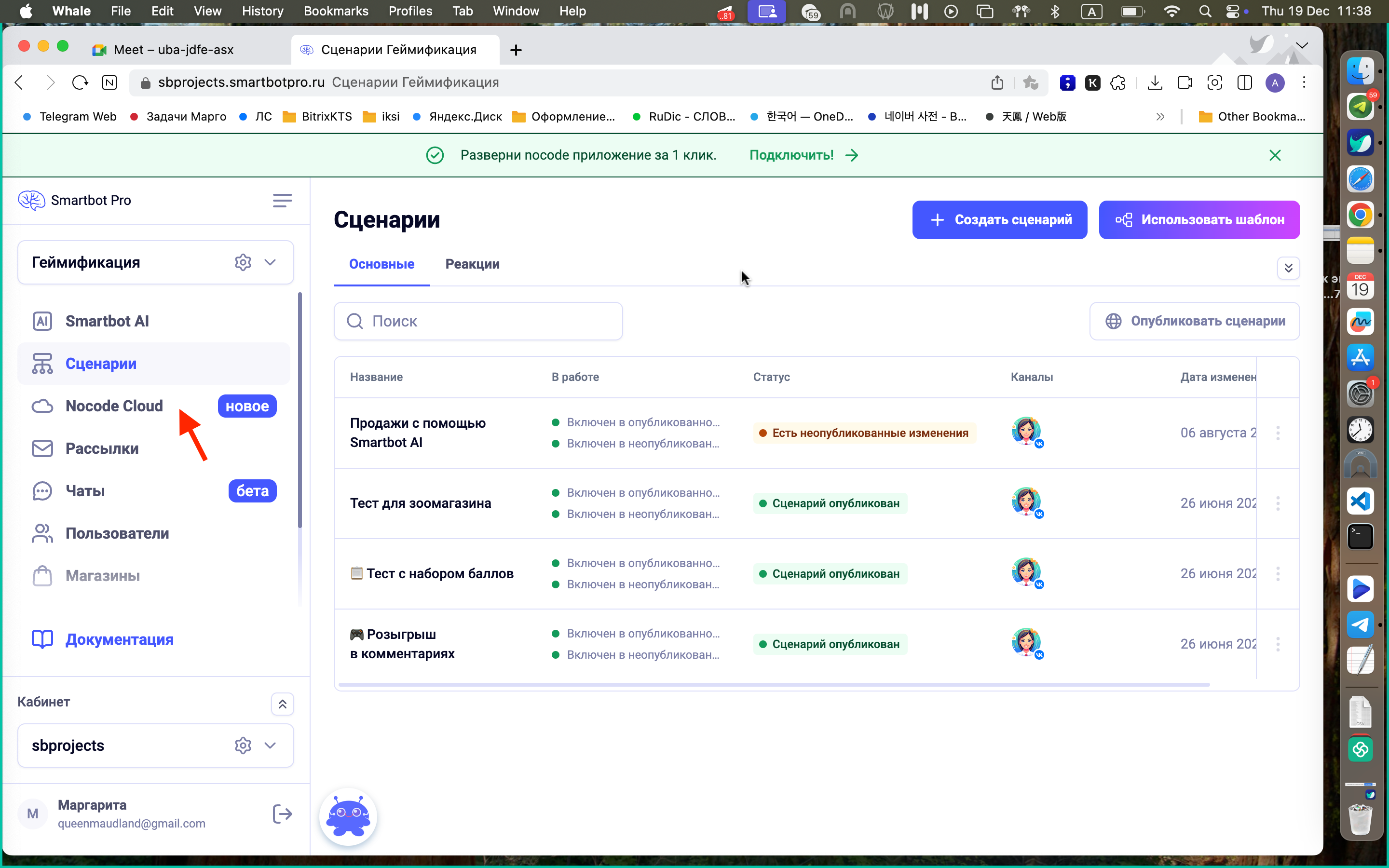This screenshot has height=868, width=1389.
Task: Expand the Геймификация project dropdown
Action: point(270,262)
